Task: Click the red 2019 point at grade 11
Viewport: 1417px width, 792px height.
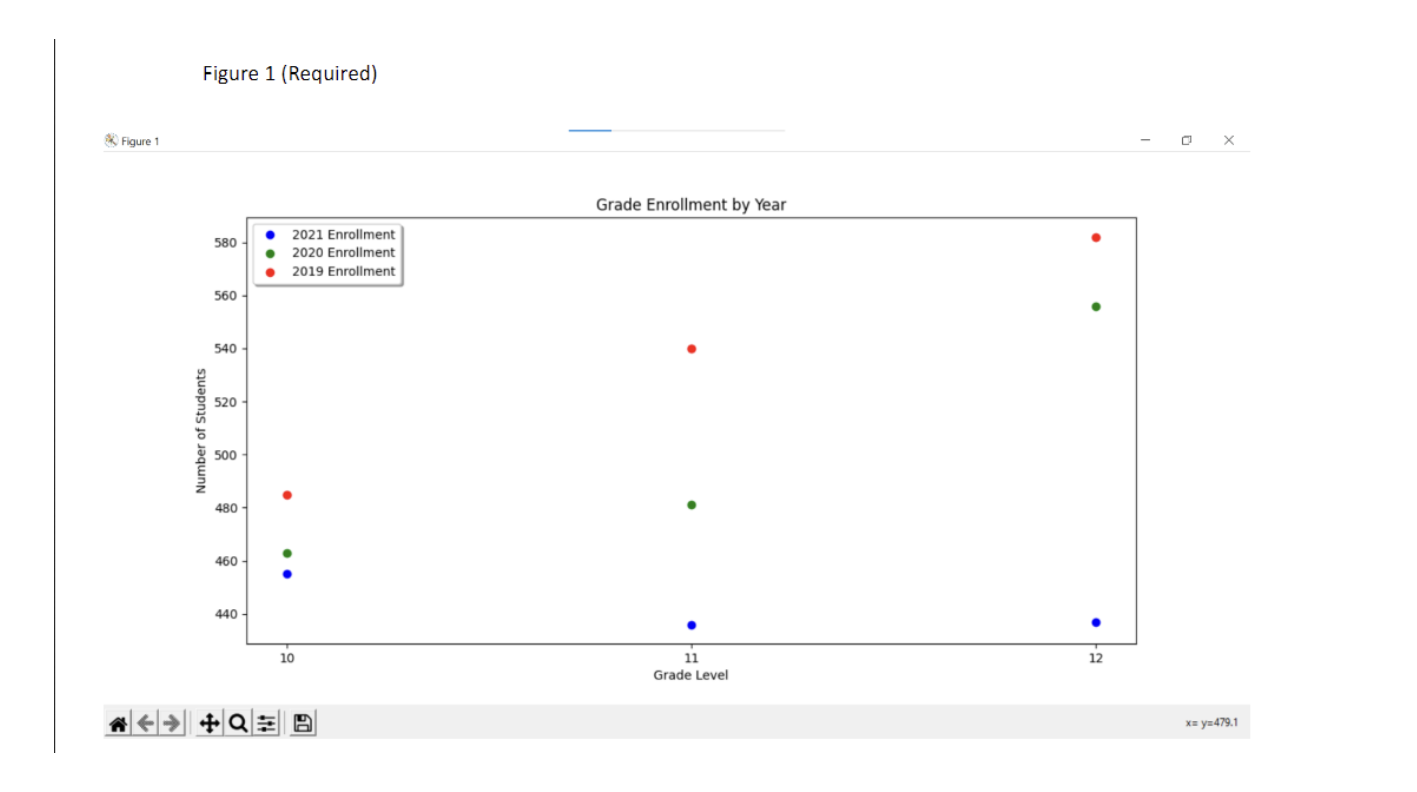Action: point(692,349)
